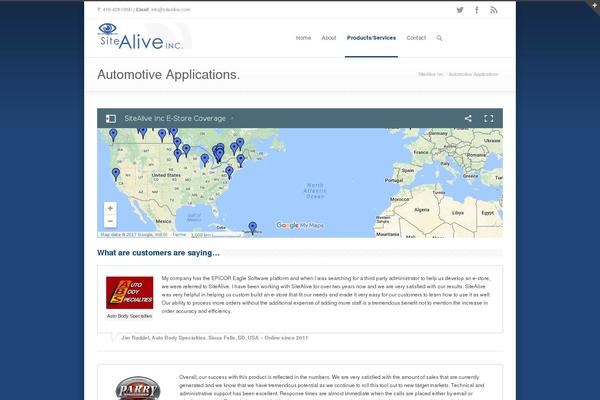Viewport: 600px width, 400px height.
Task: Open the Contact menu item
Action: (x=416, y=38)
